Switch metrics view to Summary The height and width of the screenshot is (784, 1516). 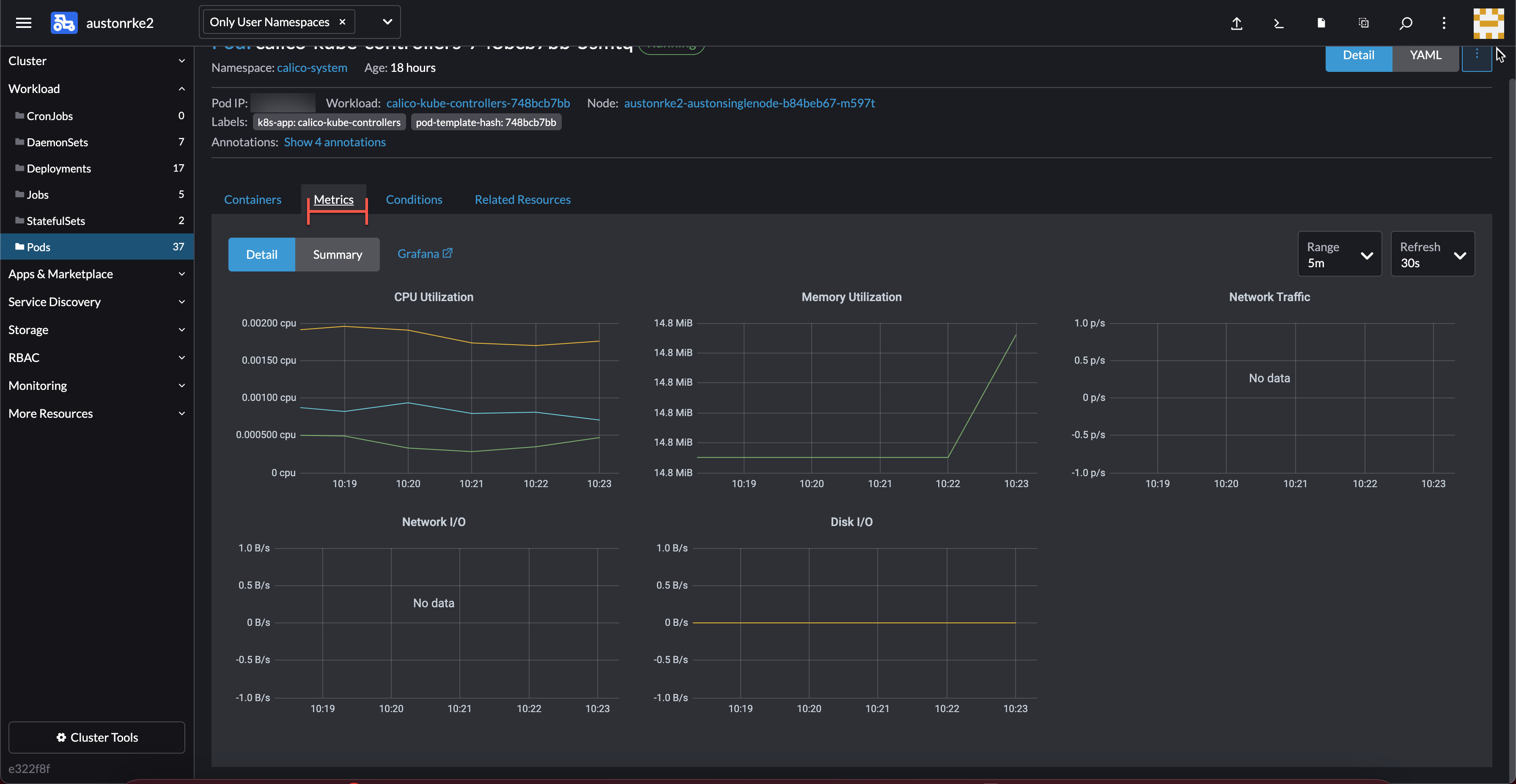click(337, 254)
